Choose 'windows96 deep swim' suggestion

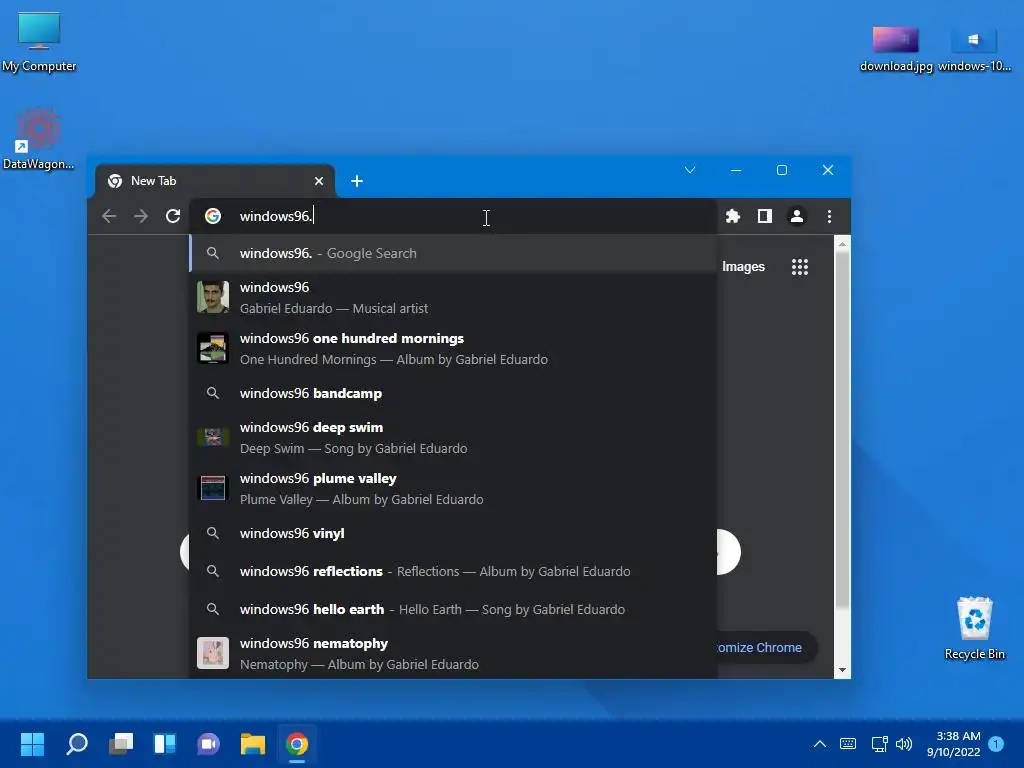click(453, 438)
